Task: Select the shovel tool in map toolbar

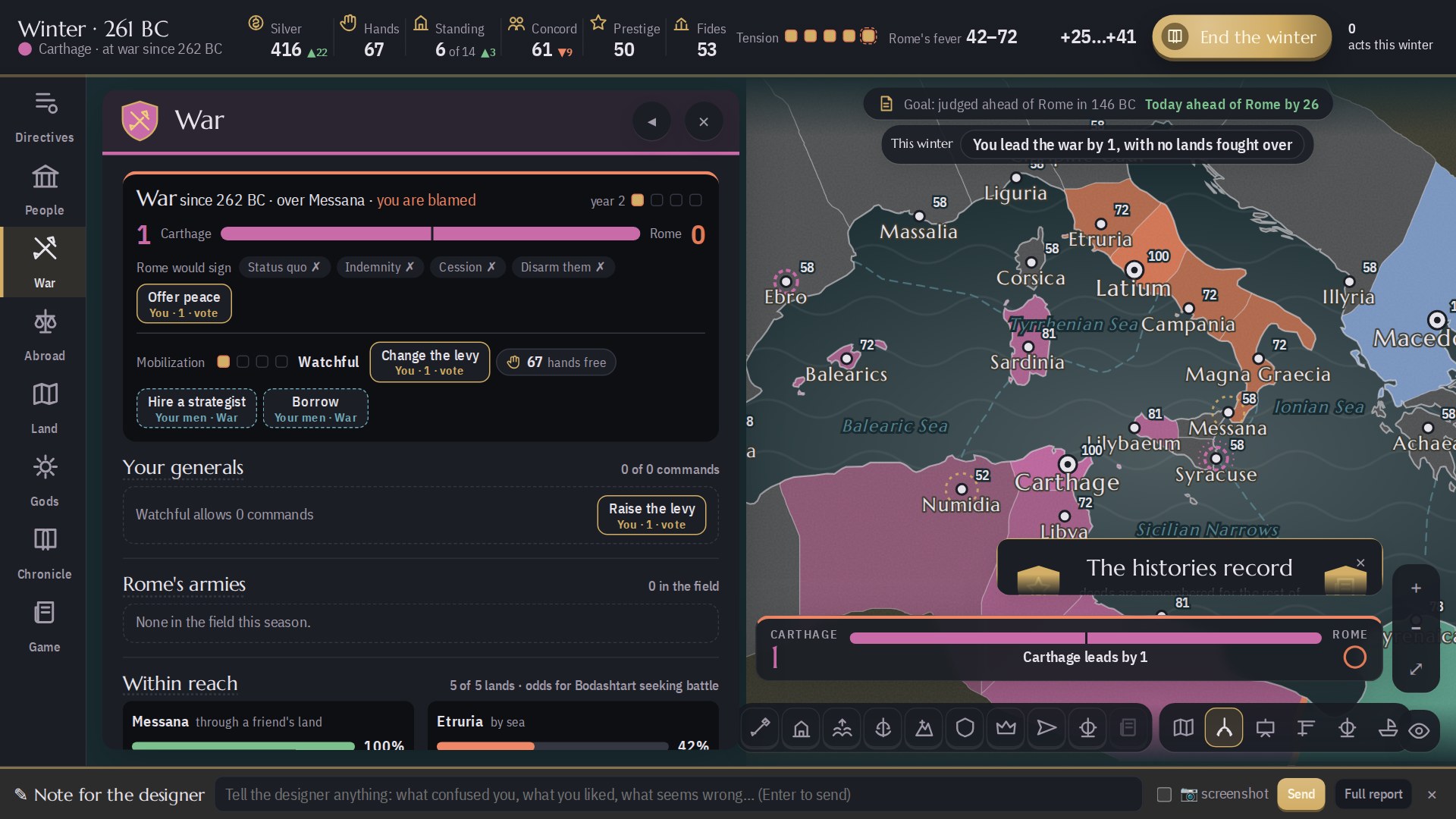Action: tap(760, 728)
